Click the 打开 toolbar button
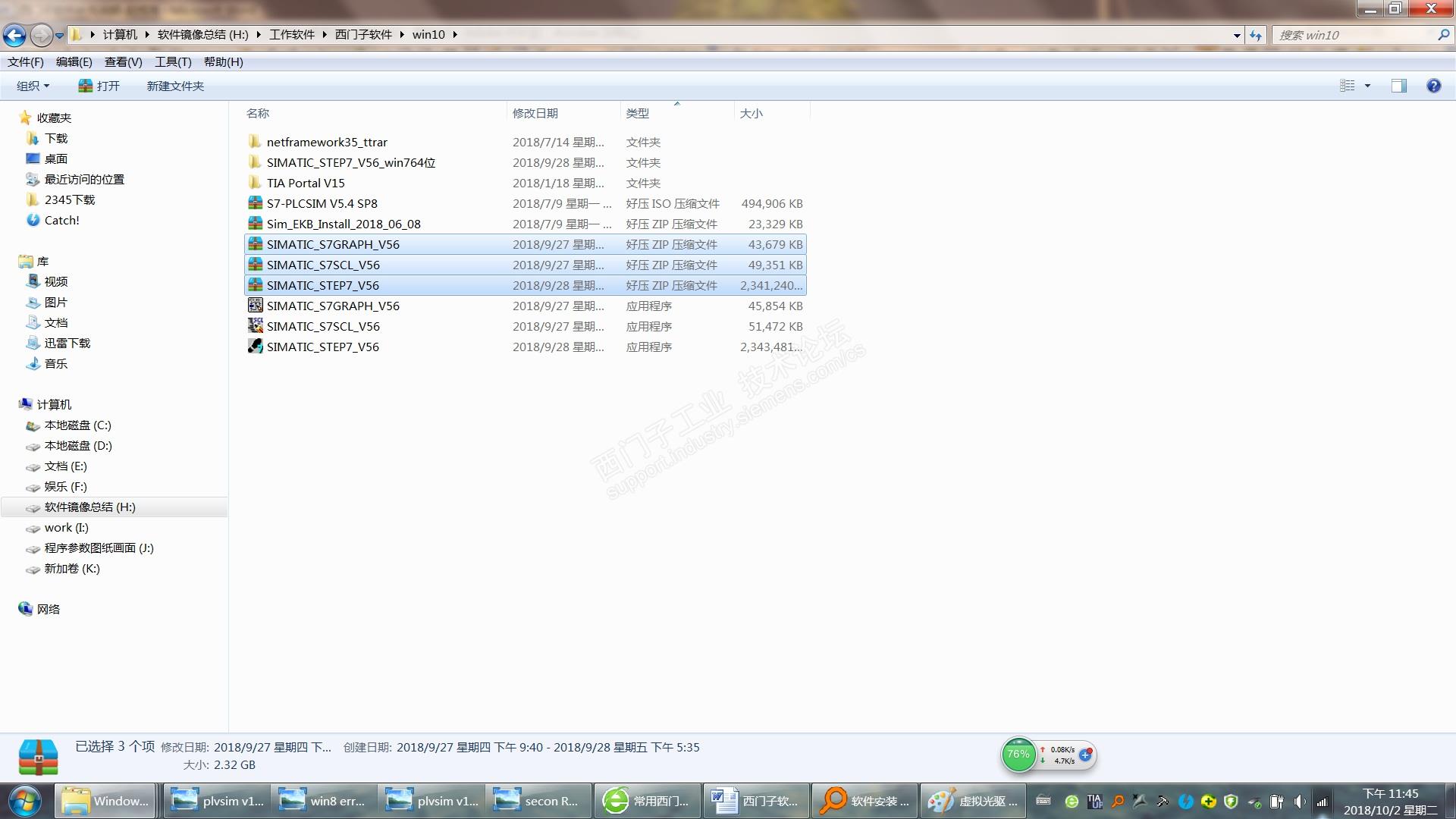This screenshot has width=1456, height=819. [99, 86]
